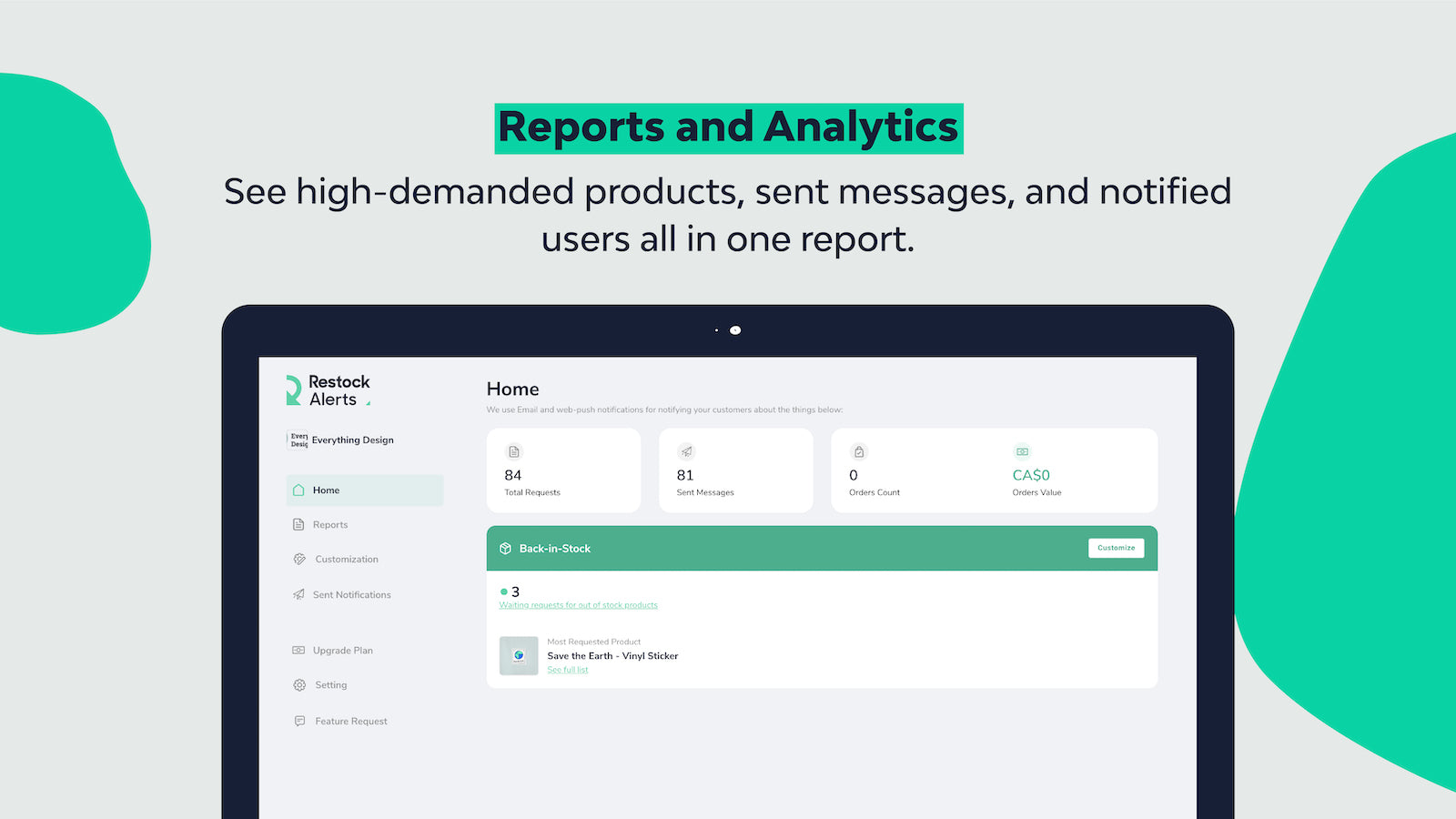The width and height of the screenshot is (1456, 819).
Task: Click the Orders Value money icon
Action: (x=1022, y=452)
